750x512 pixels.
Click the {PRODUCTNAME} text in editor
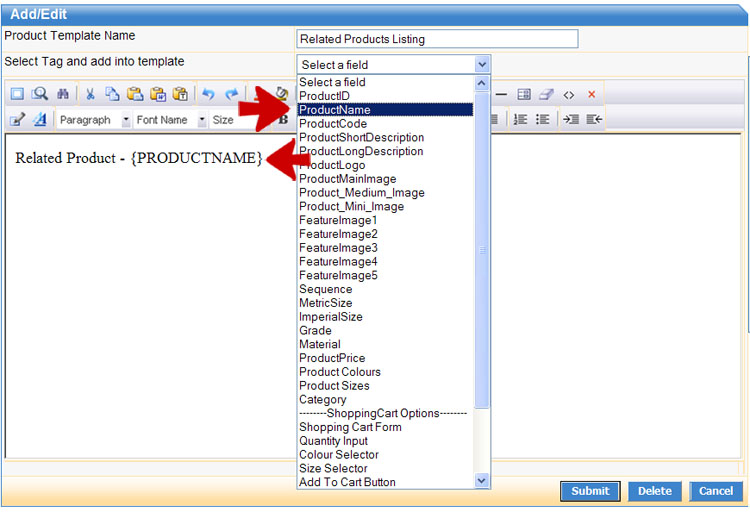197,158
